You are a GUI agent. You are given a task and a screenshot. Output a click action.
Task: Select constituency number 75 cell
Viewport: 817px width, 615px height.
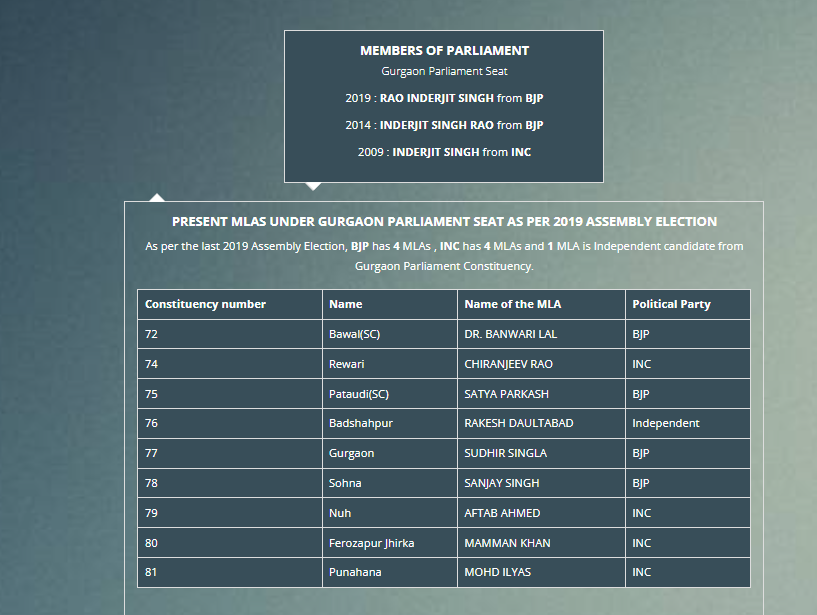[230, 393]
